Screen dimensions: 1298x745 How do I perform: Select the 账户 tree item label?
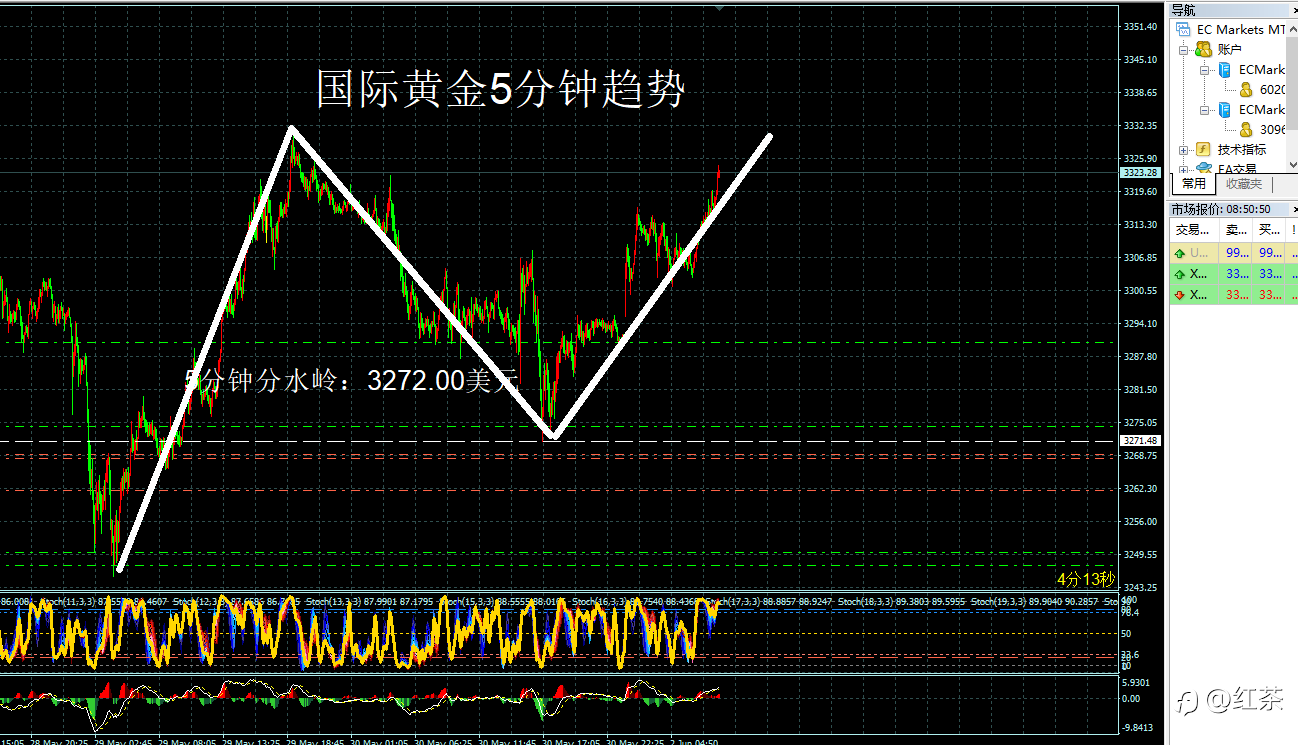[x=1230, y=50]
